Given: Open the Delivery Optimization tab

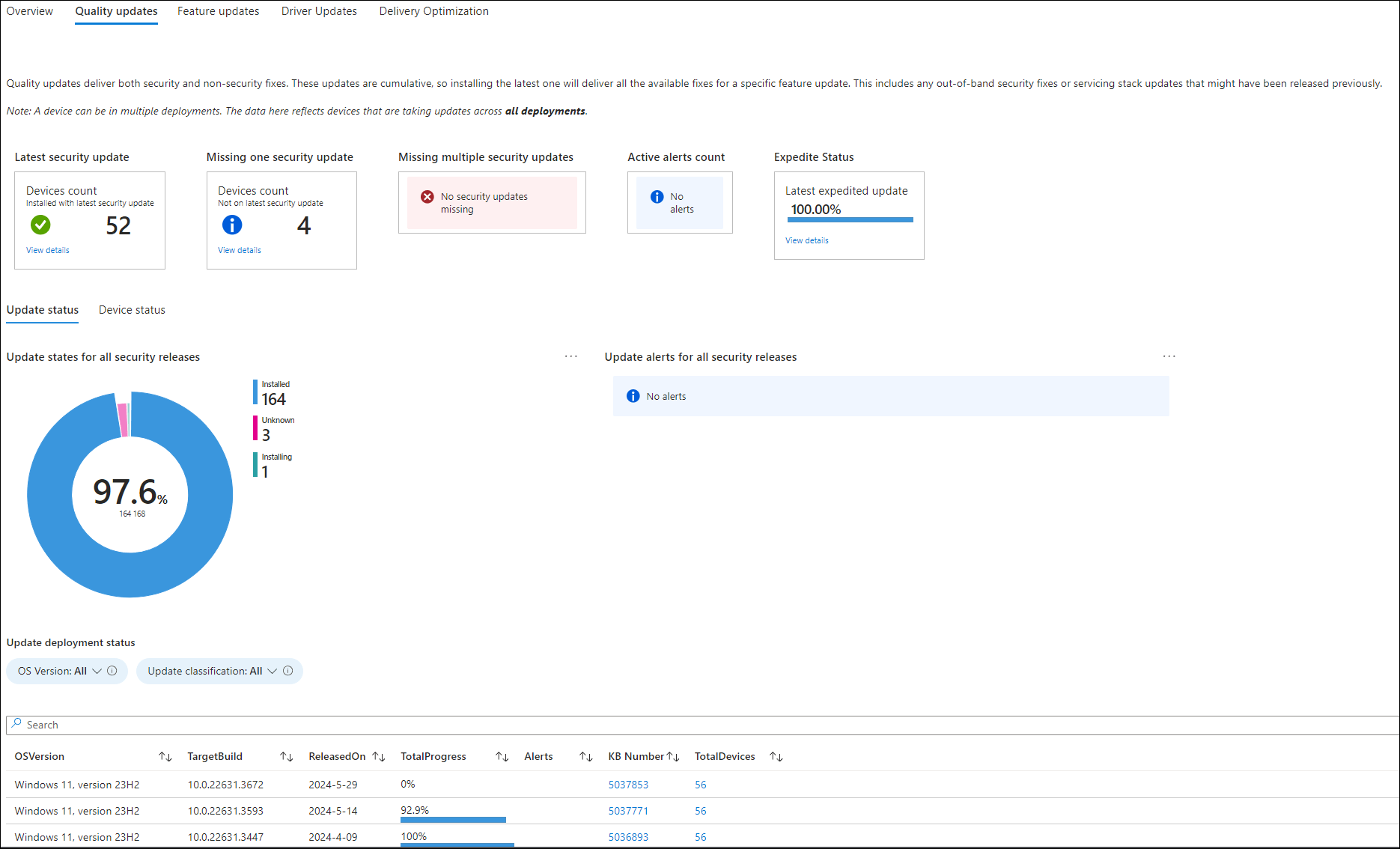Looking at the screenshot, I should pos(433,11).
